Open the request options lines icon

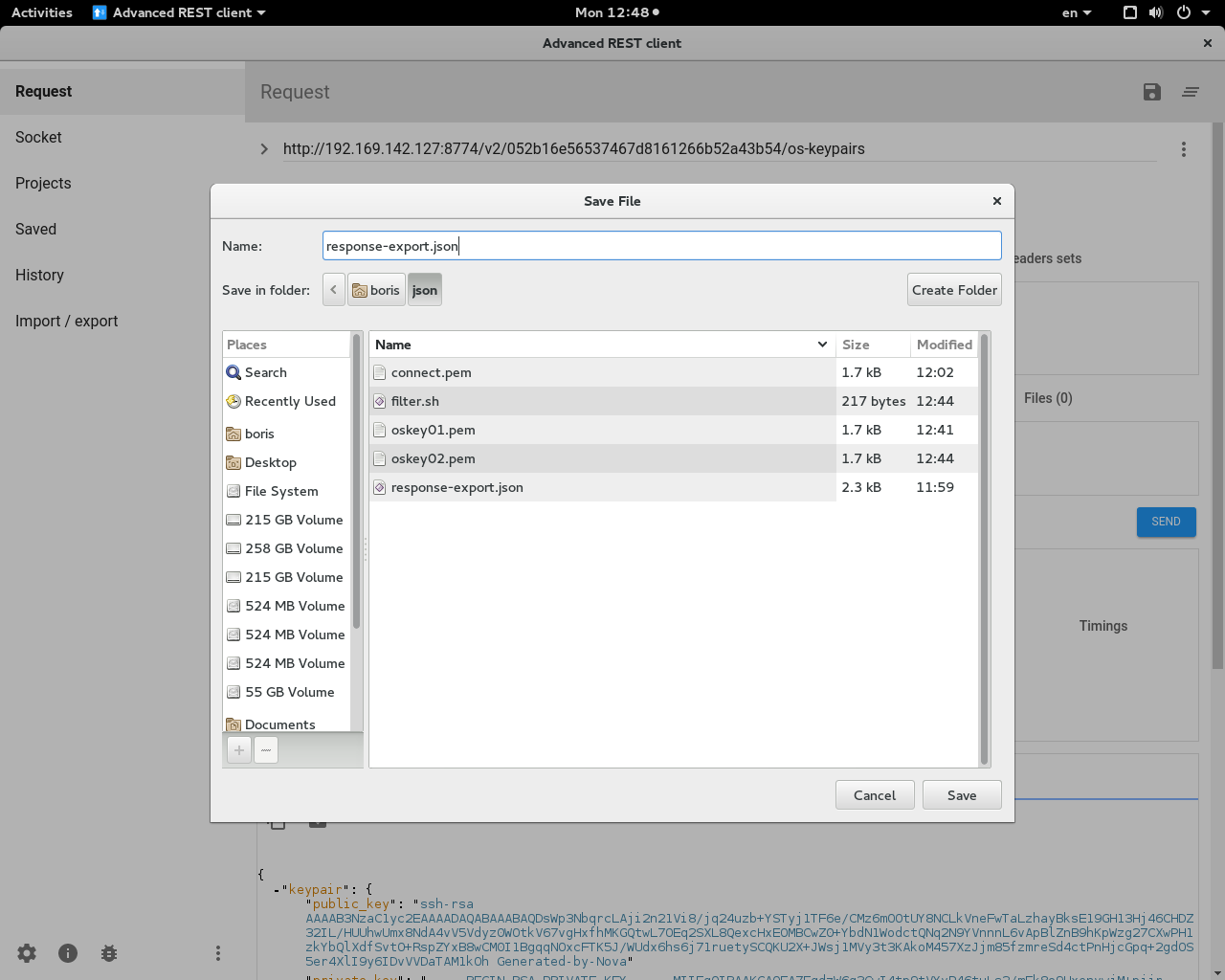(1191, 92)
